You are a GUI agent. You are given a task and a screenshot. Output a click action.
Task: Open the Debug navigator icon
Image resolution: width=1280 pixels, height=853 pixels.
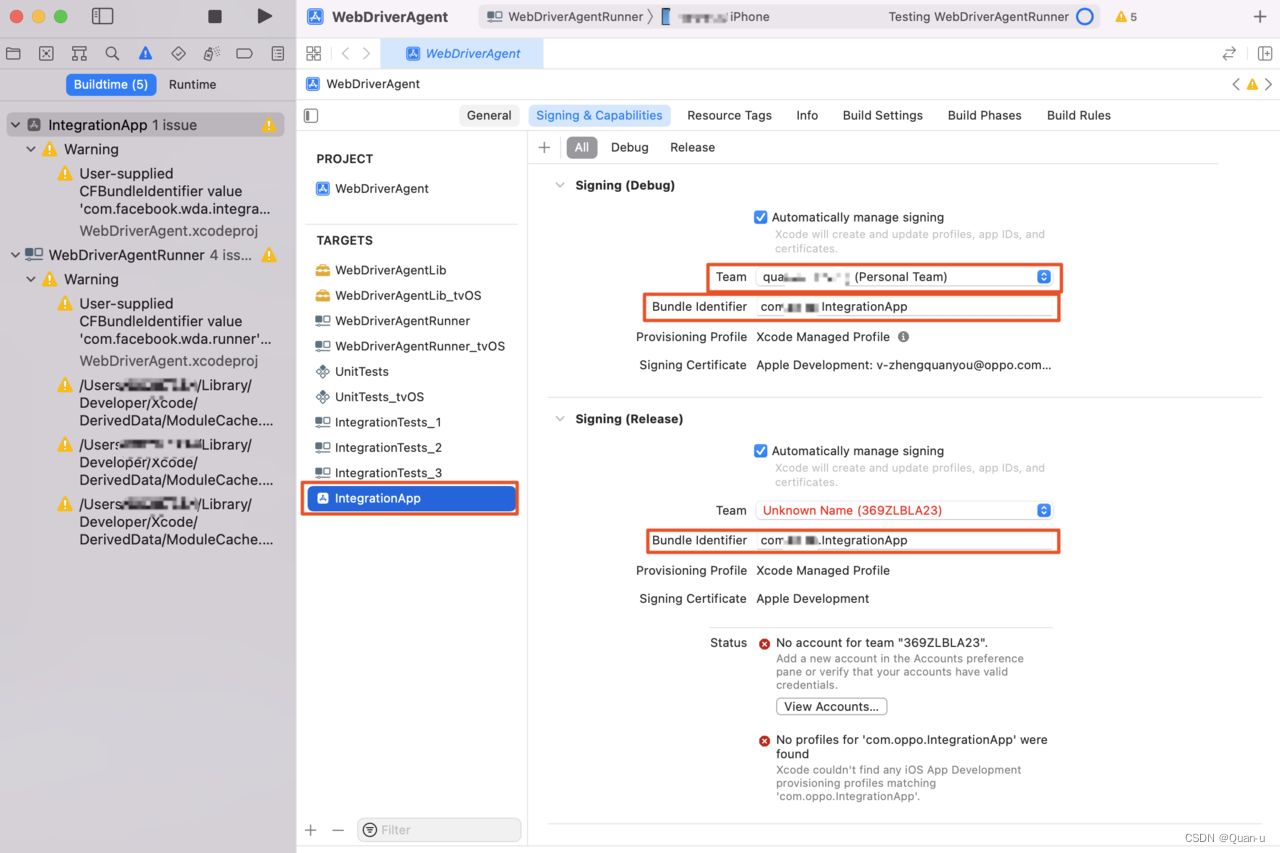point(211,53)
